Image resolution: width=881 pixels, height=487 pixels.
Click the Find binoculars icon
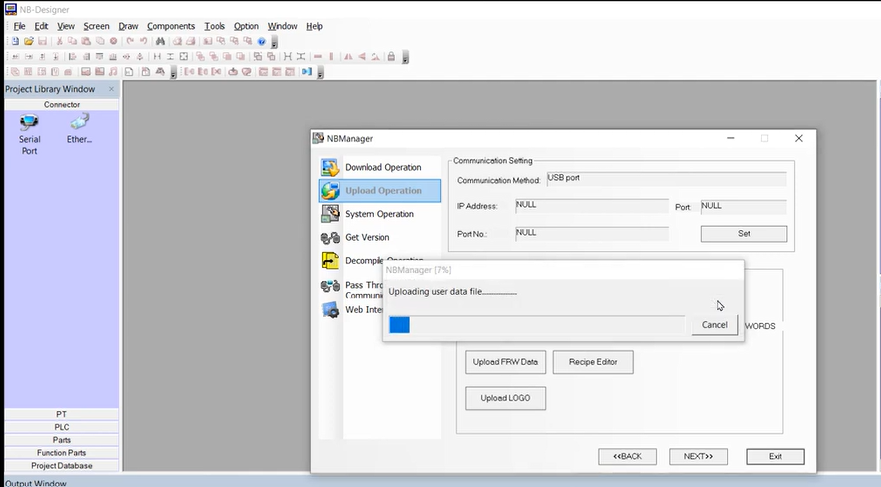click(161, 42)
